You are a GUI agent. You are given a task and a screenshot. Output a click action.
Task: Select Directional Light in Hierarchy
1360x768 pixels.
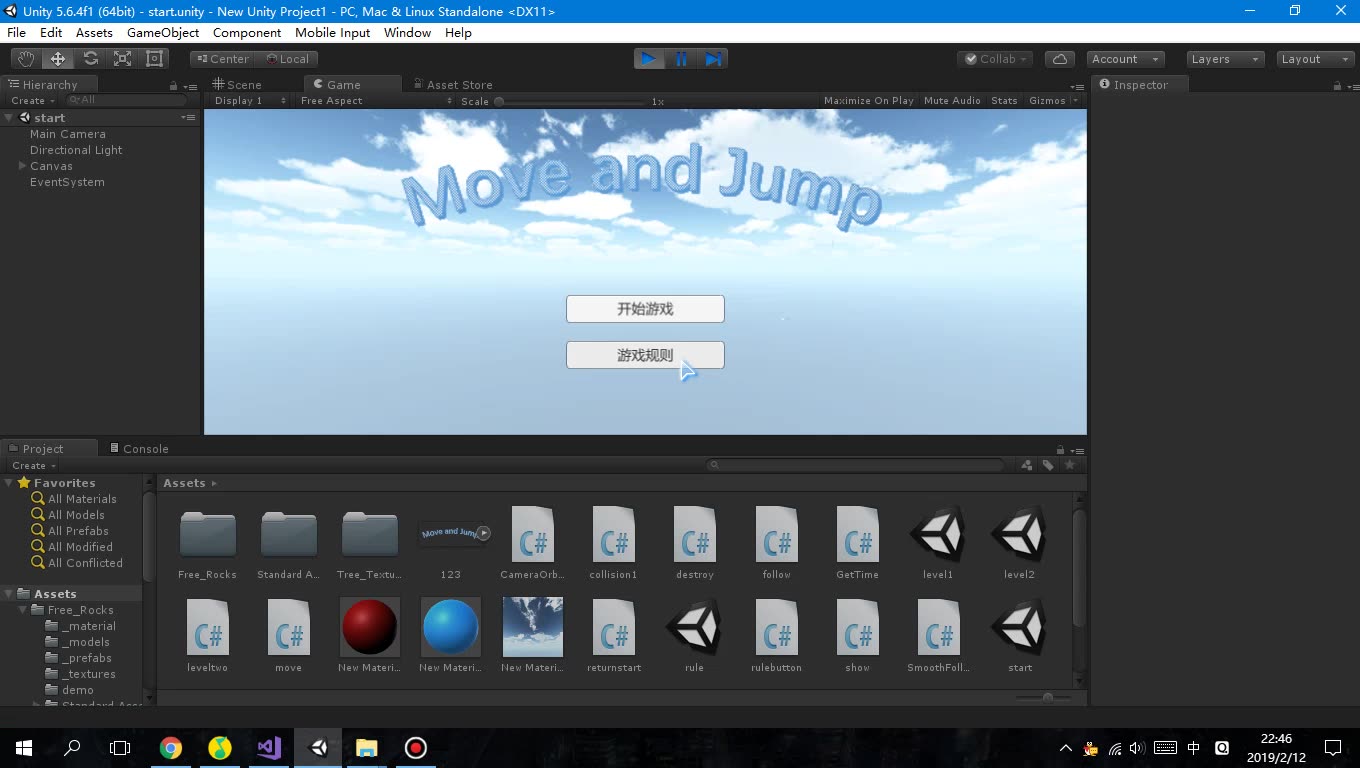(x=76, y=150)
